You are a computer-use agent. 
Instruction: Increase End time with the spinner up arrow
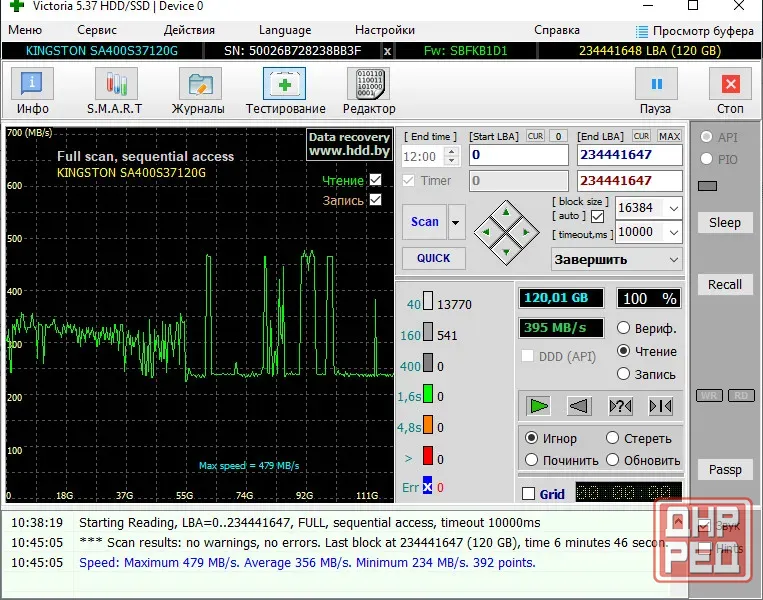pos(452,151)
